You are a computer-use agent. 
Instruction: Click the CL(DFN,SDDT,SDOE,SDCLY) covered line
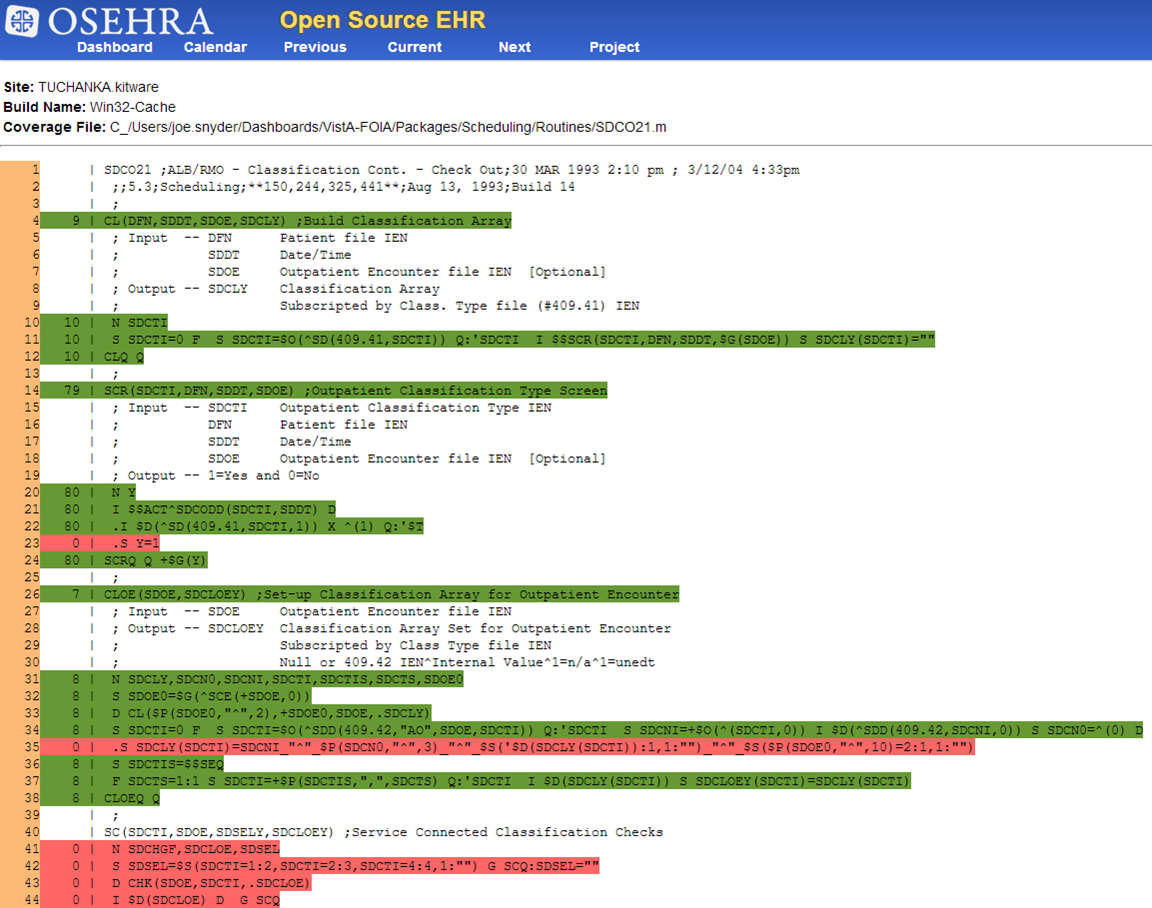(x=307, y=221)
